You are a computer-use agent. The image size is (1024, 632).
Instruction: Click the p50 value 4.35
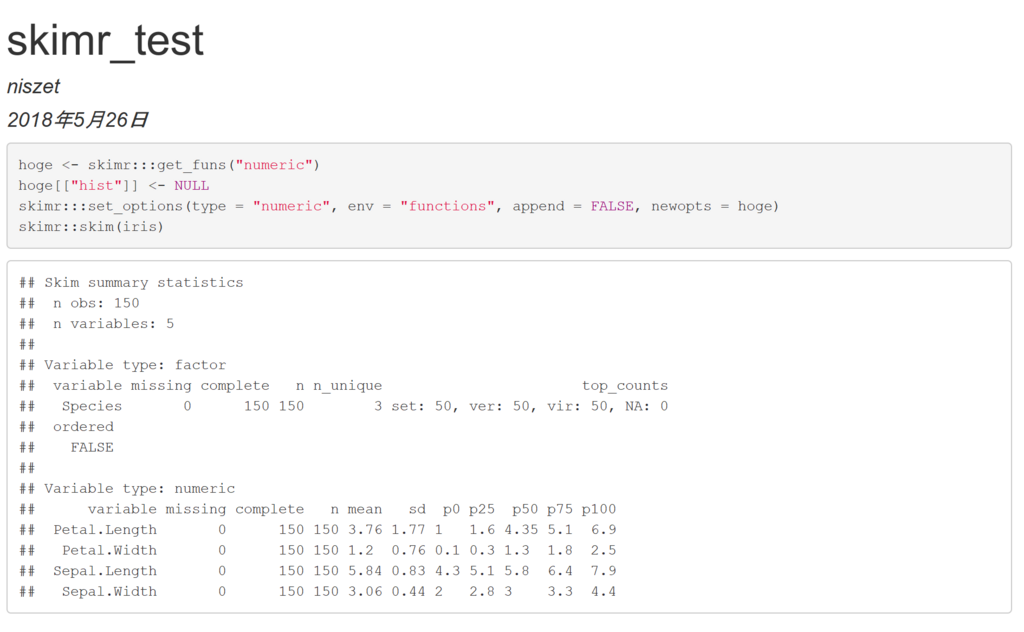click(x=521, y=529)
